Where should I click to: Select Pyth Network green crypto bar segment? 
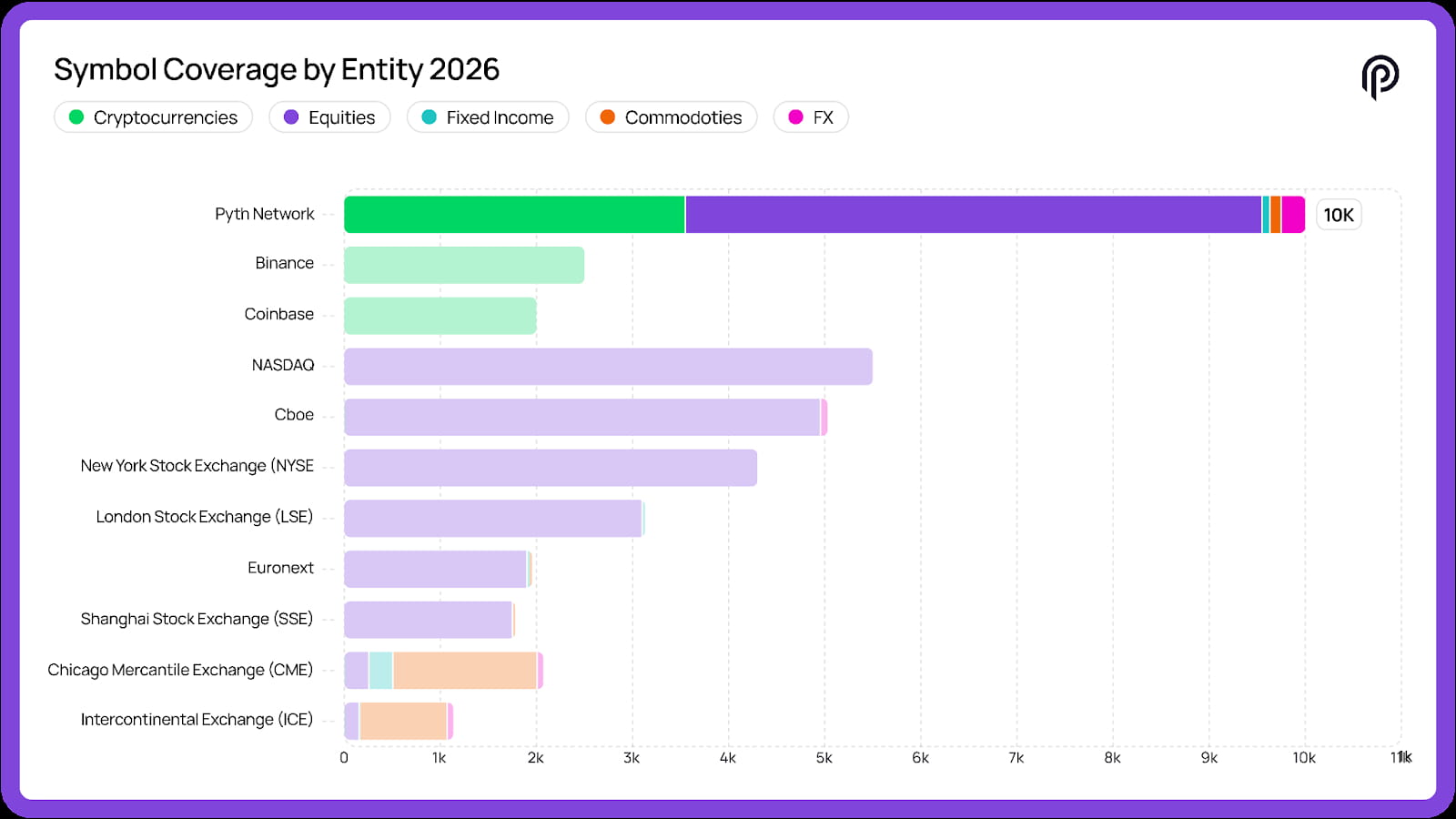coord(514,215)
